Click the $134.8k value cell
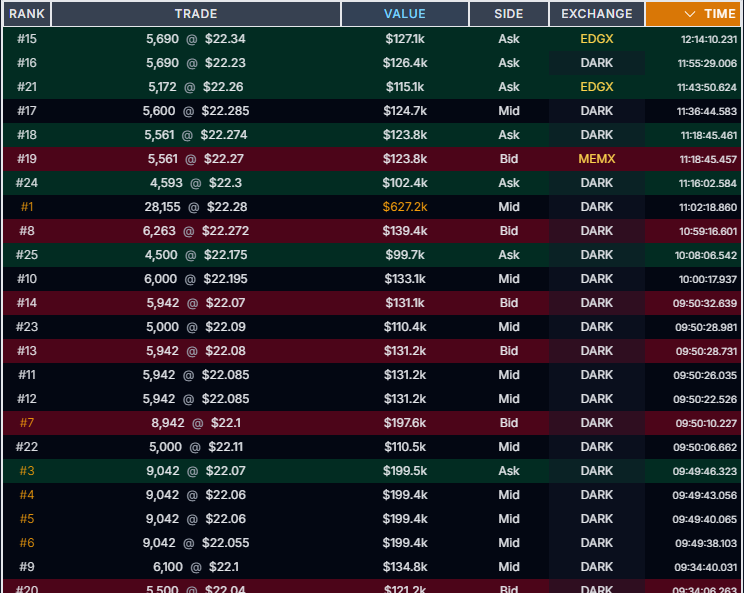 [x=405, y=567]
